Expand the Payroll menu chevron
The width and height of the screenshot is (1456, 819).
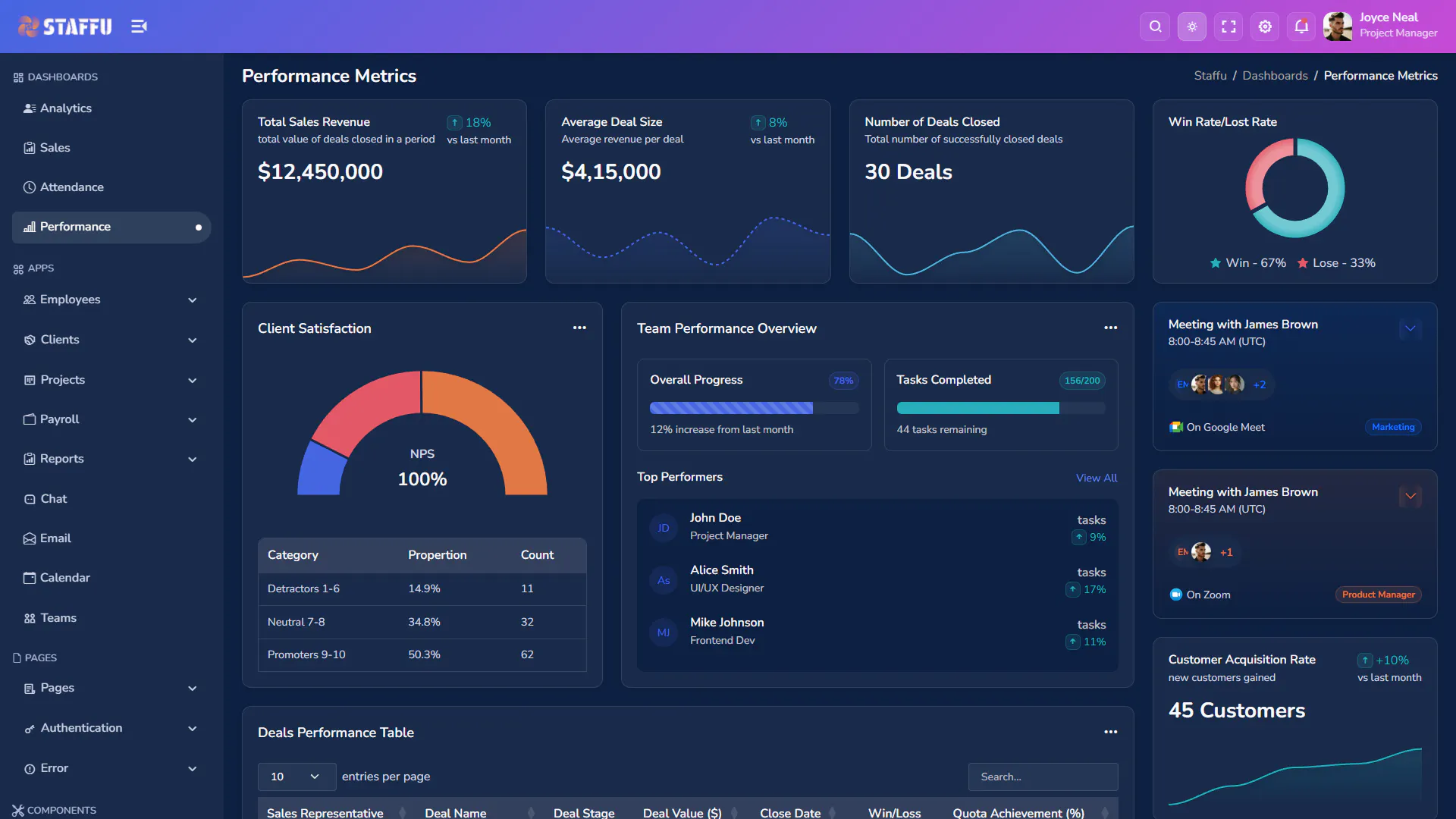click(192, 420)
